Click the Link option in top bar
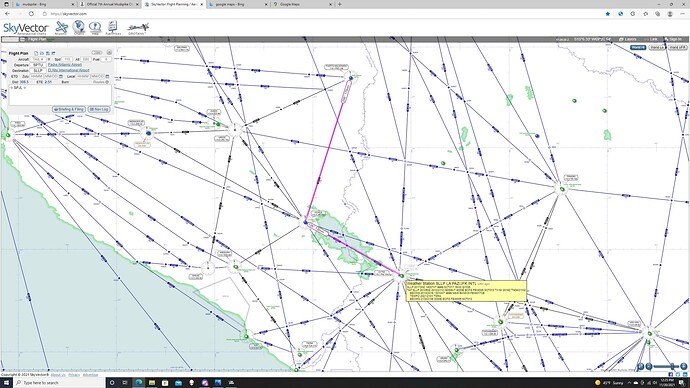The height and width of the screenshot is (388, 690). click(650, 39)
